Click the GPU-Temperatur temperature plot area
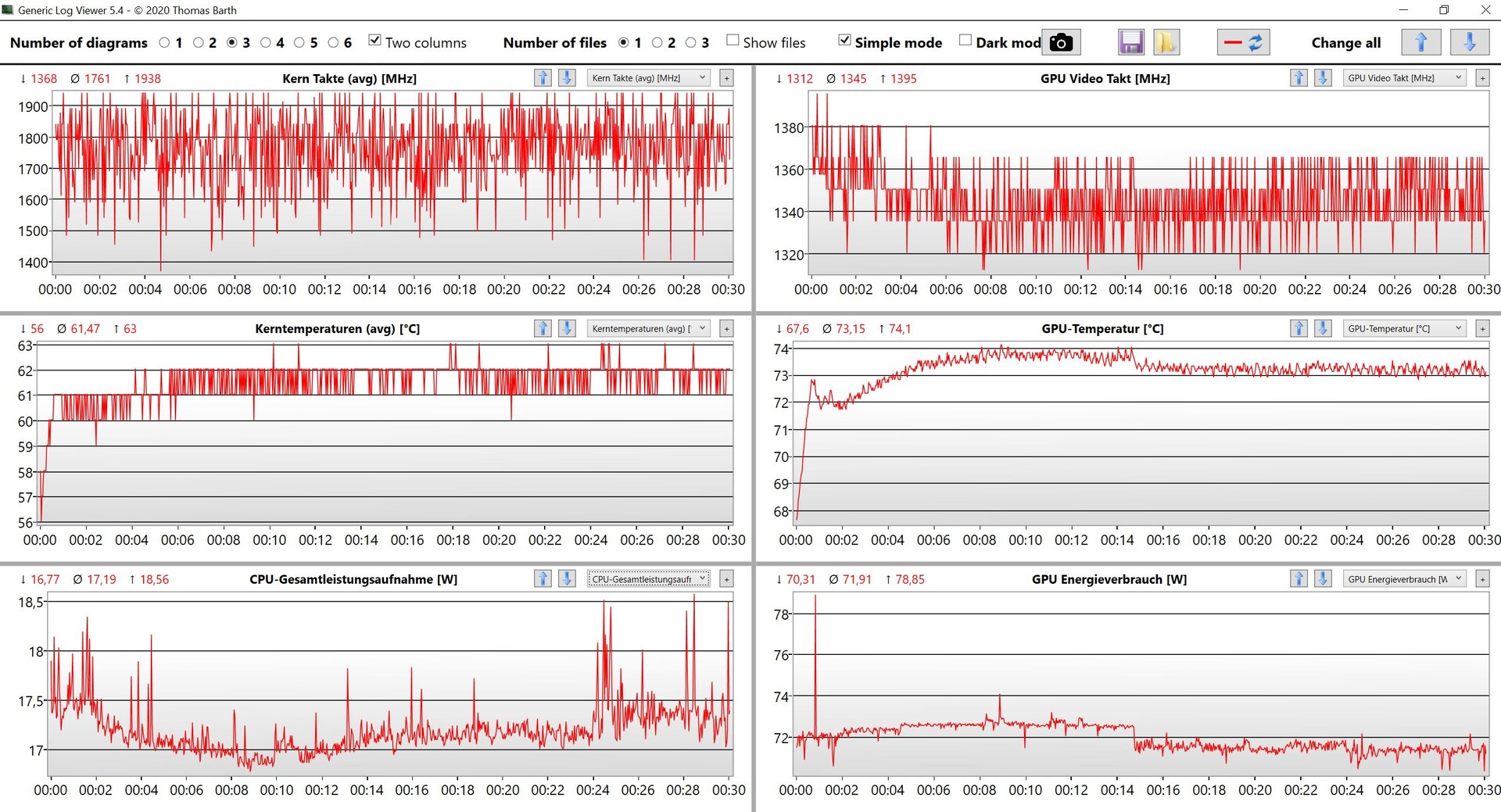The image size is (1501, 812). pos(1141,434)
